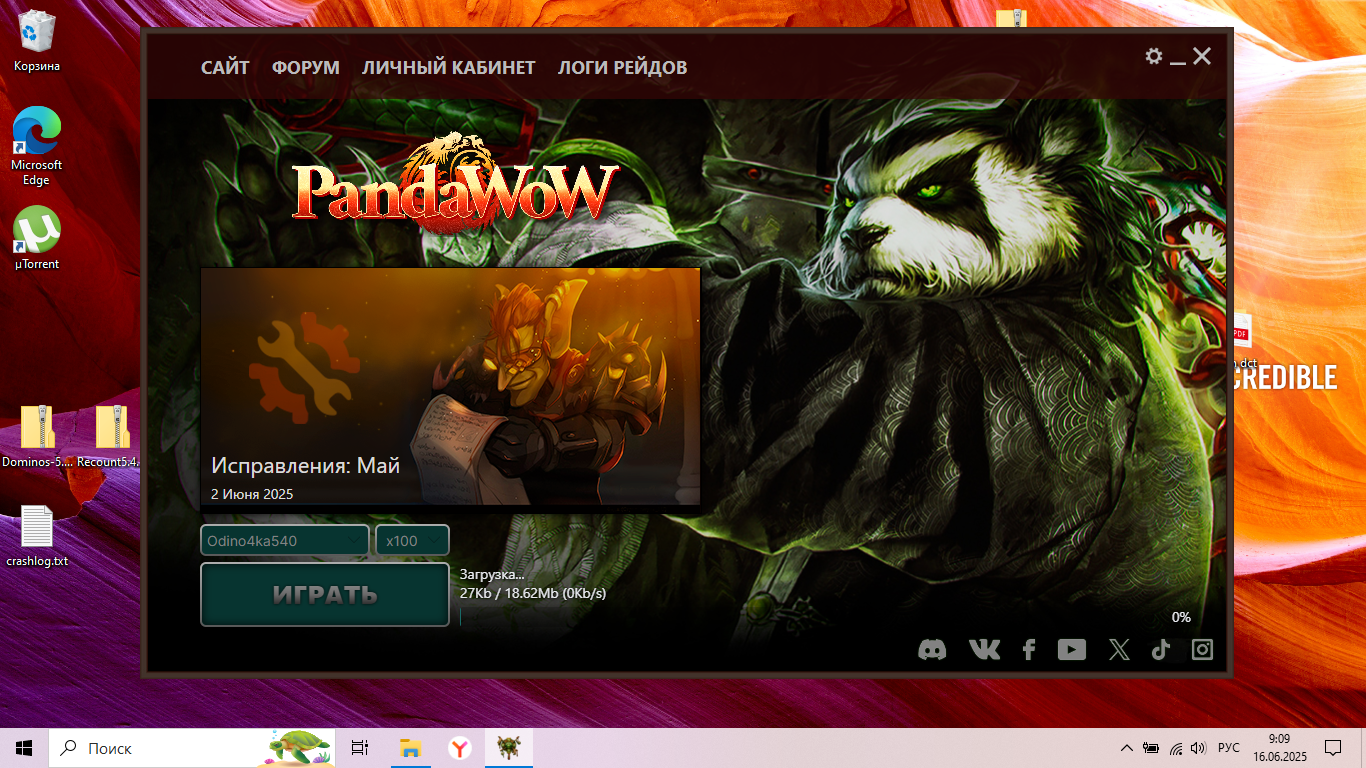Switch the РУС input language
Screen dimensions: 1366x768
click(x=1229, y=748)
